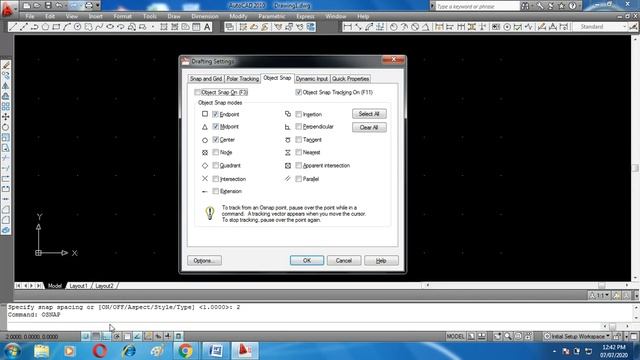Screen dimensions: 640x360
Task: Uncheck the Endpoint snap mode
Action: pyautogui.click(x=216, y=114)
